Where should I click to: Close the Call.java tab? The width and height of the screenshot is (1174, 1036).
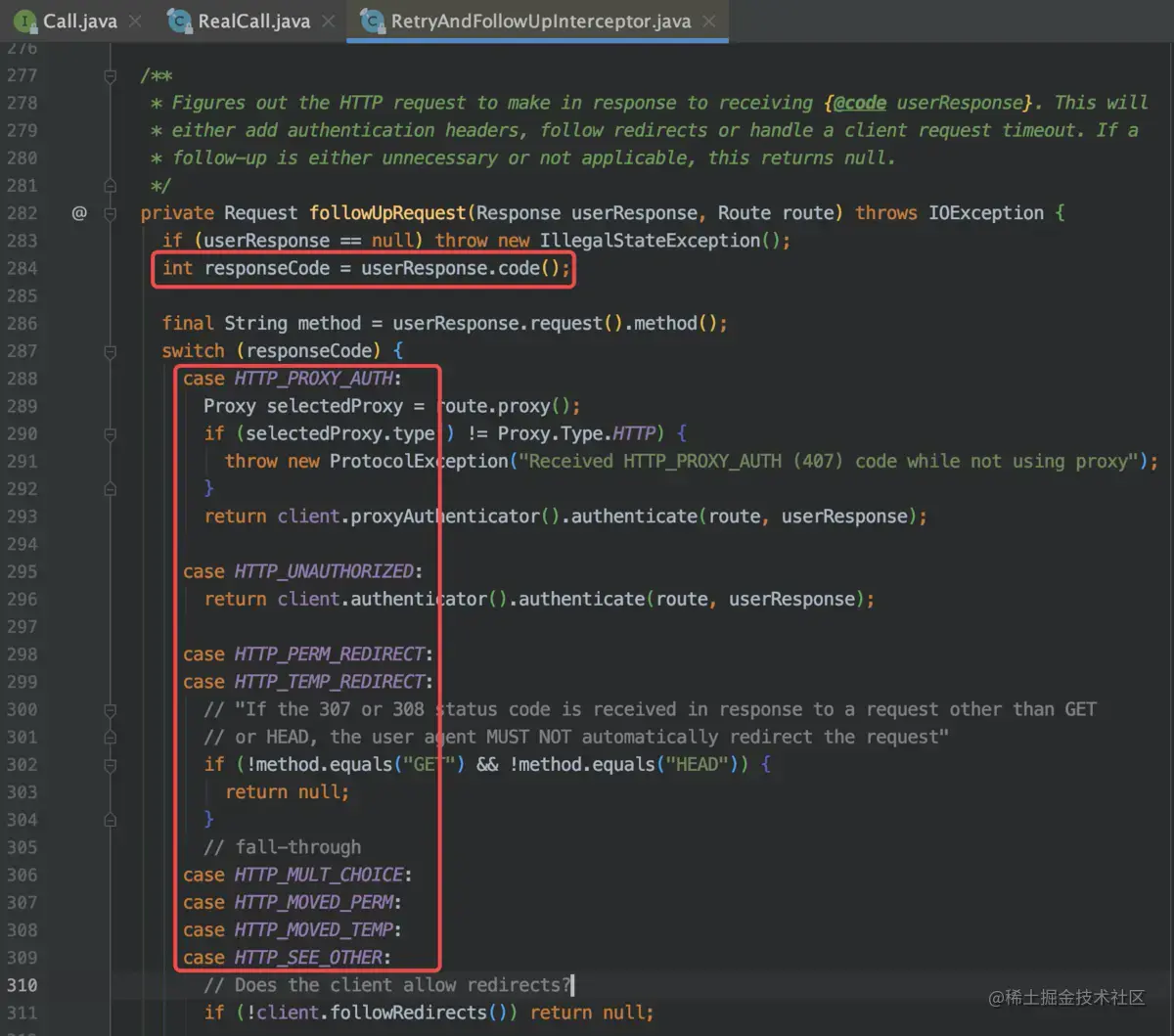(134, 21)
